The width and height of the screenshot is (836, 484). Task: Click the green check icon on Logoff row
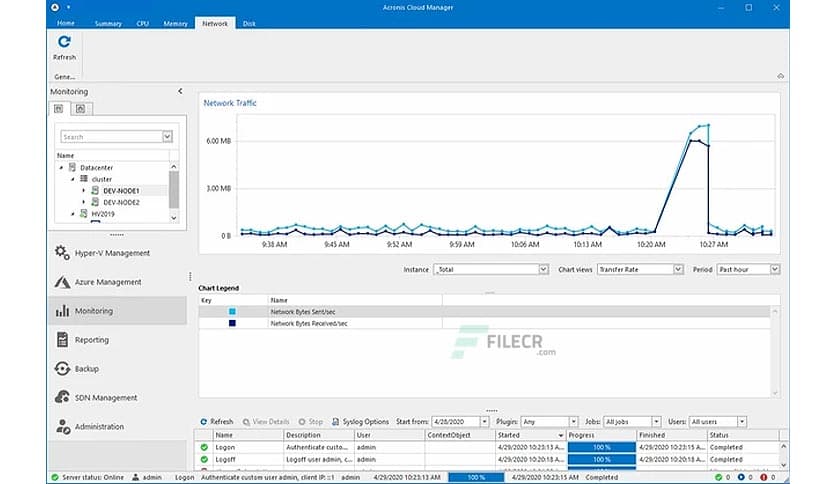(204, 459)
